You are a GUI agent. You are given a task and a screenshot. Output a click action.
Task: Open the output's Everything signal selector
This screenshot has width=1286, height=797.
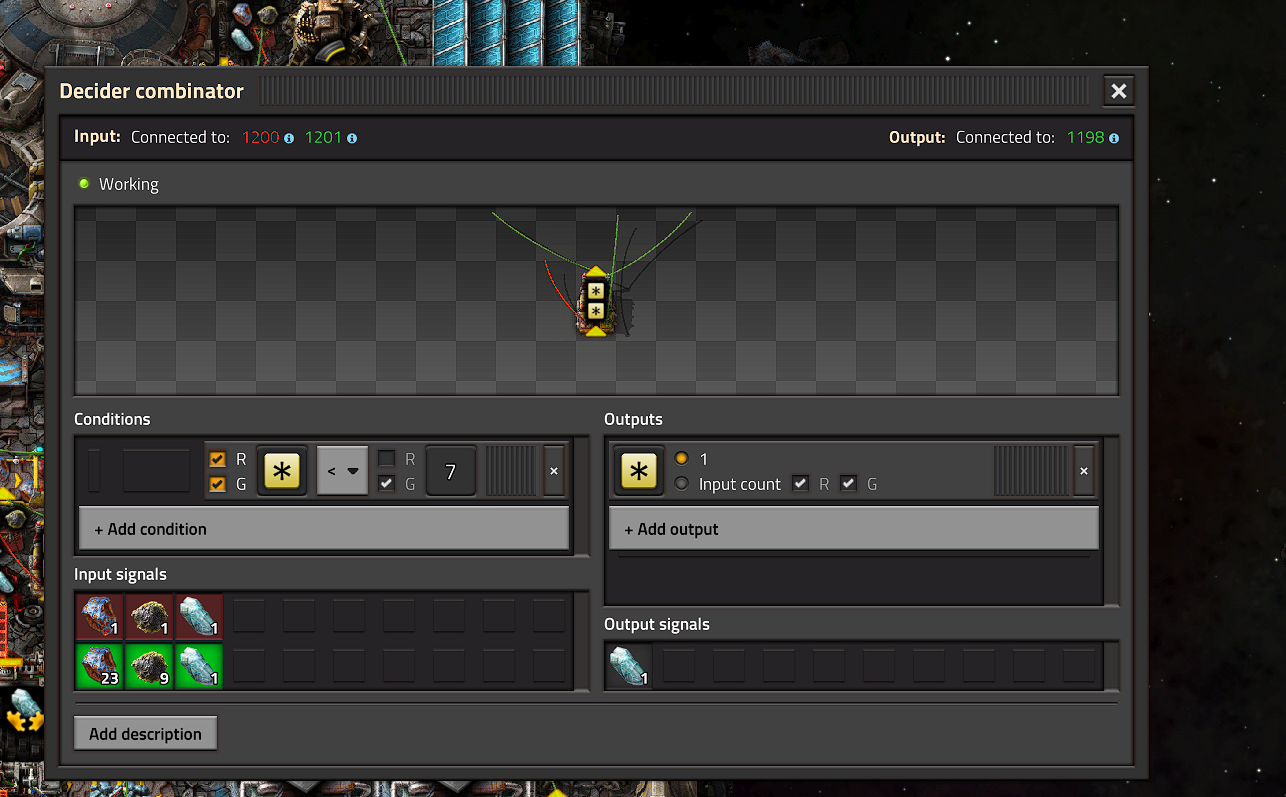tap(639, 471)
